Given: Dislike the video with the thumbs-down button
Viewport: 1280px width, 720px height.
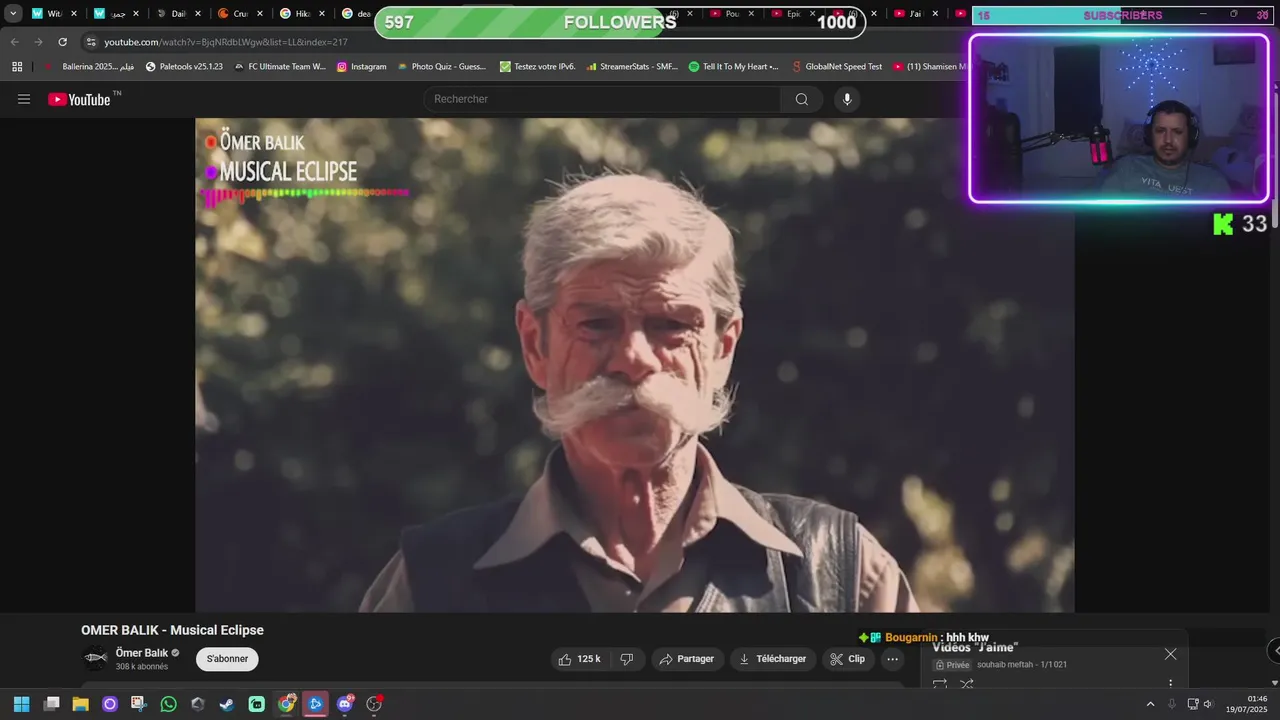Looking at the screenshot, I should [x=627, y=659].
